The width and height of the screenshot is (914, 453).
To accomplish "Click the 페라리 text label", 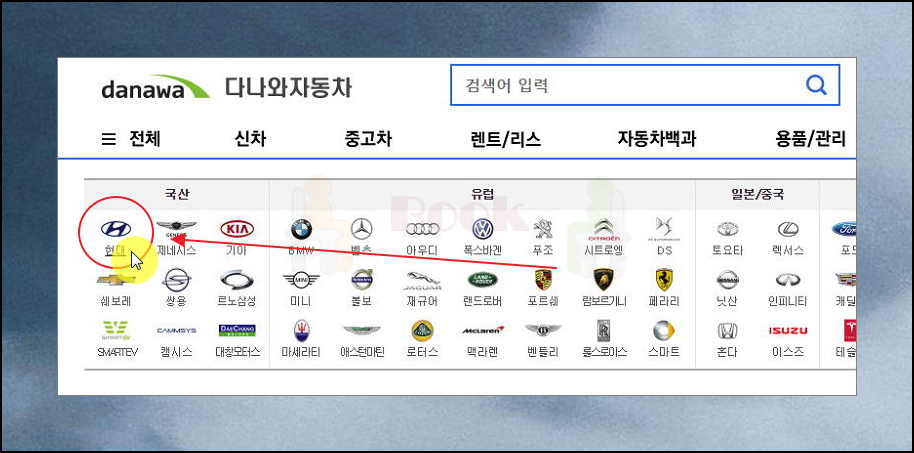I will click(x=664, y=301).
